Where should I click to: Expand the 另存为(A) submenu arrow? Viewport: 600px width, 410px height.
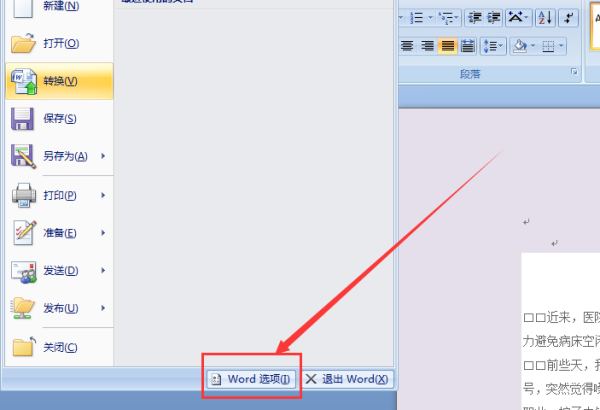pyautogui.click(x=103, y=156)
